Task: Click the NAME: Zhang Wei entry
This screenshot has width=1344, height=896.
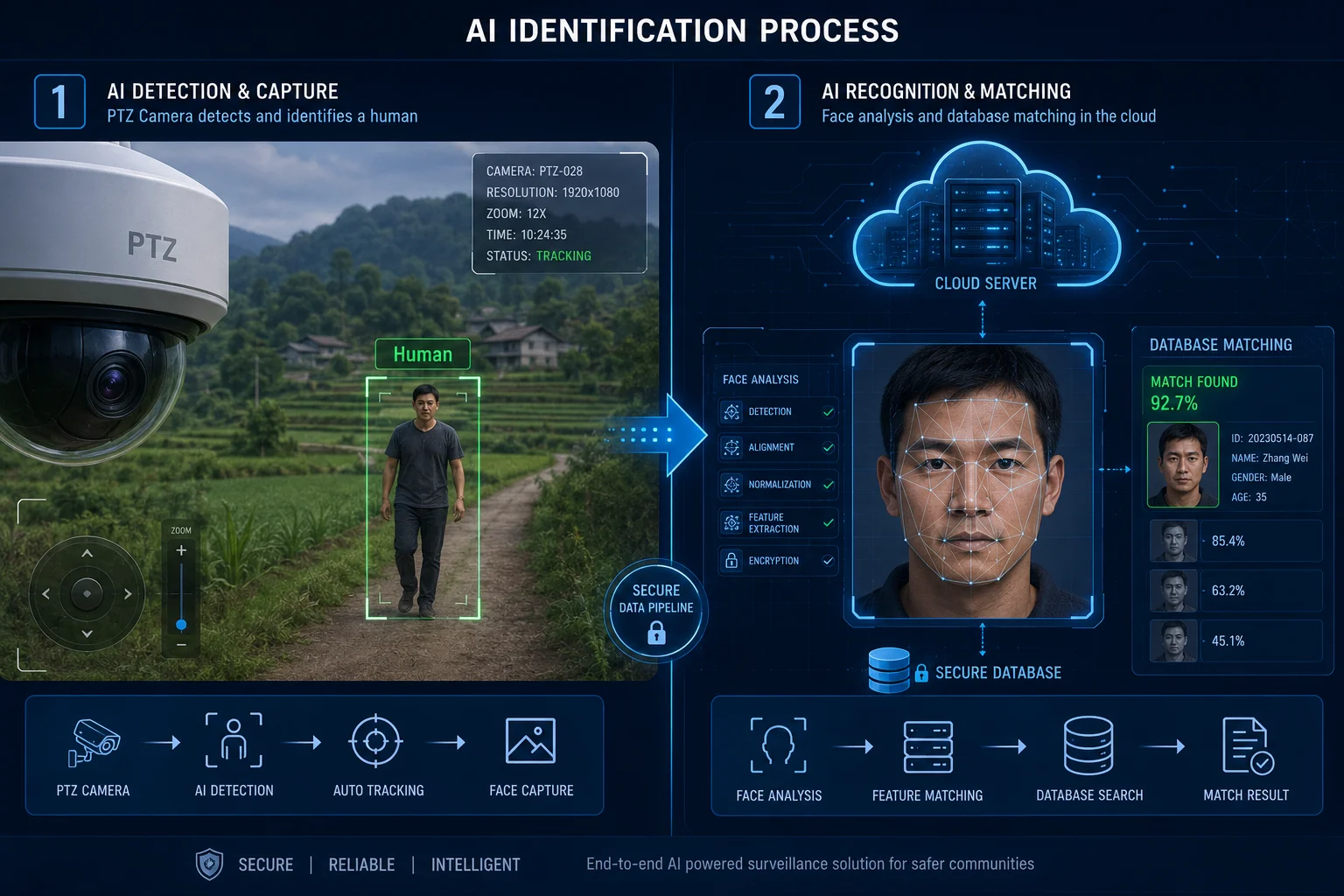Action: pos(1270,458)
